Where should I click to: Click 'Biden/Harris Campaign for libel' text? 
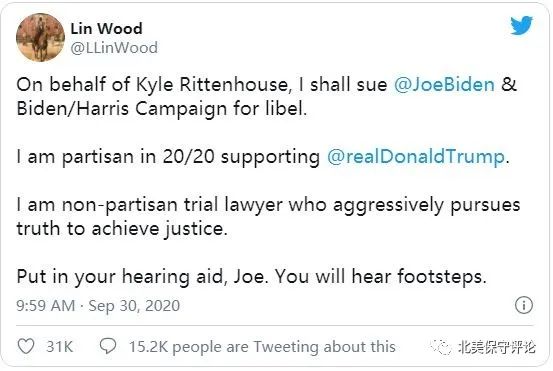tap(162, 109)
